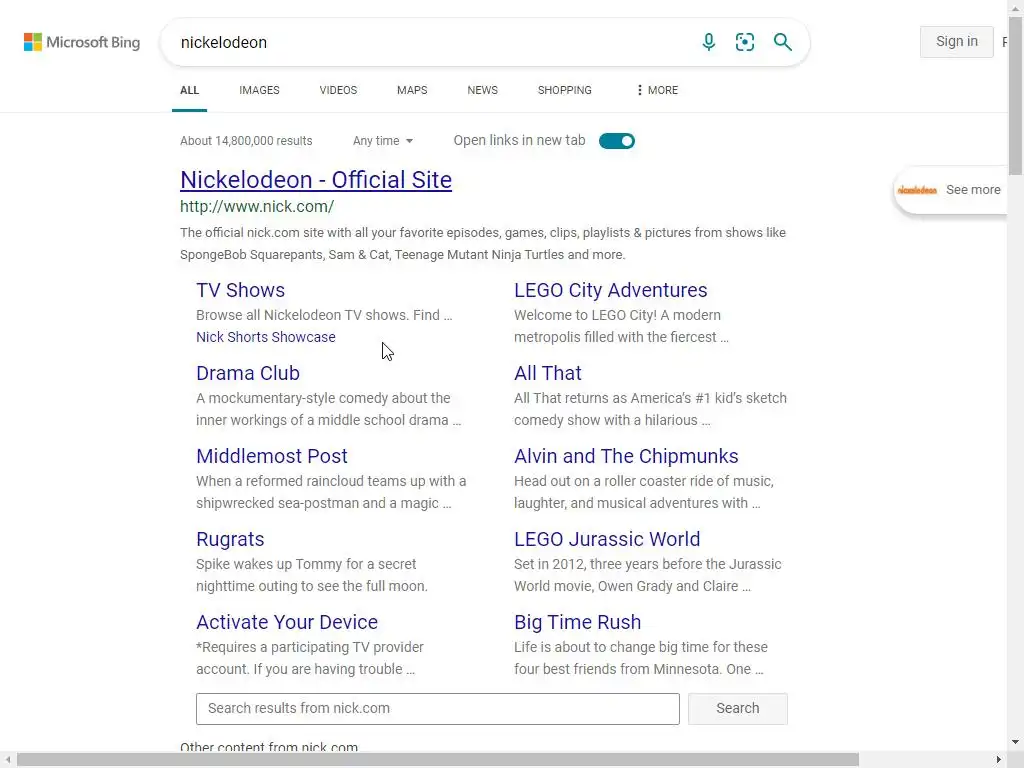
Task: Toggle Open links in new tab switch
Action: 616,141
